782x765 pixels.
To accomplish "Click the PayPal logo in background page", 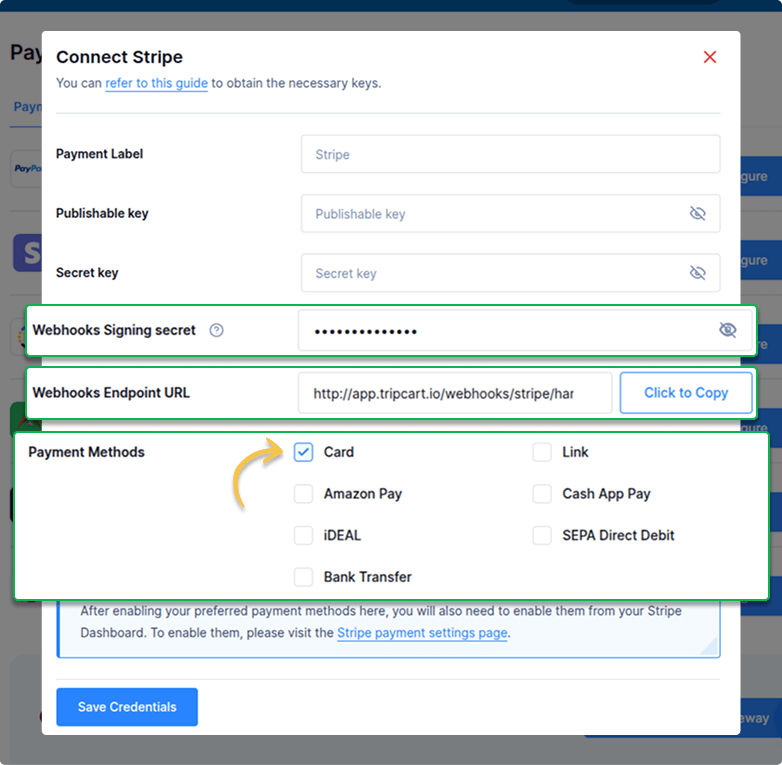I will pos(27,169).
